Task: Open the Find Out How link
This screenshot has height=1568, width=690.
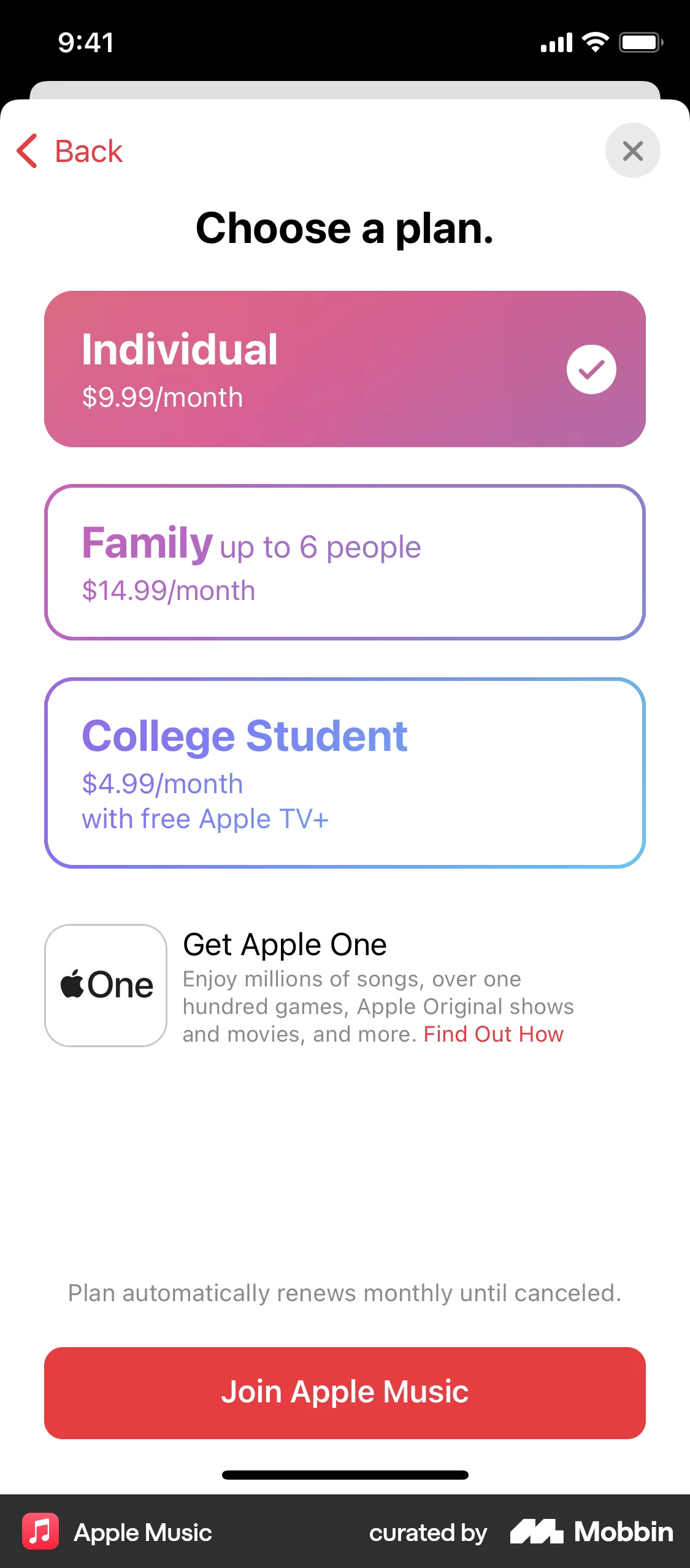Action: [x=493, y=1034]
